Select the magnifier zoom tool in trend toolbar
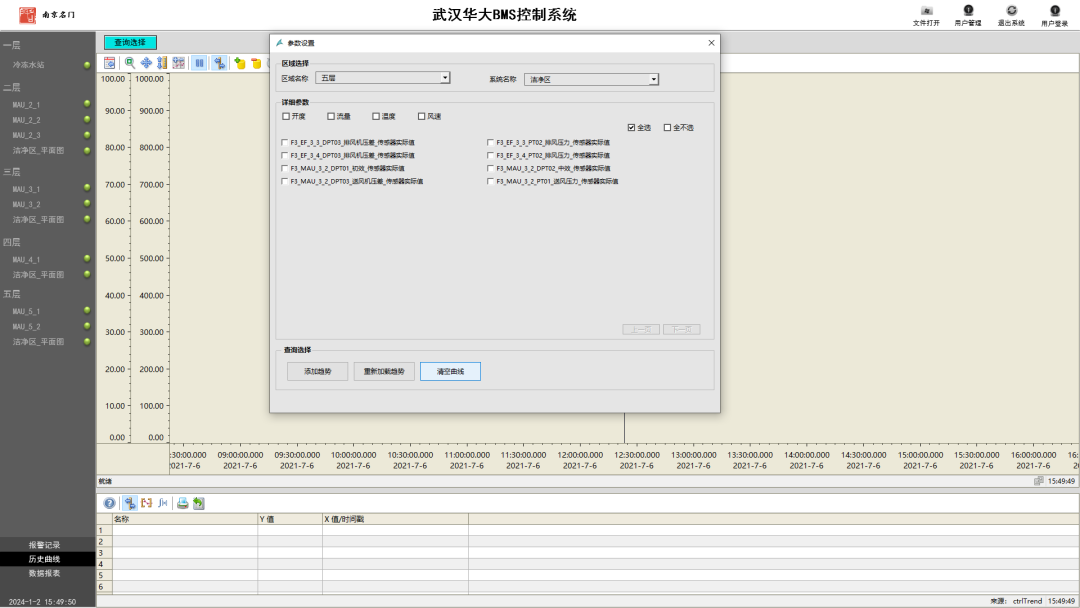This screenshot has width=1080, height=608. tap(129, 63)
